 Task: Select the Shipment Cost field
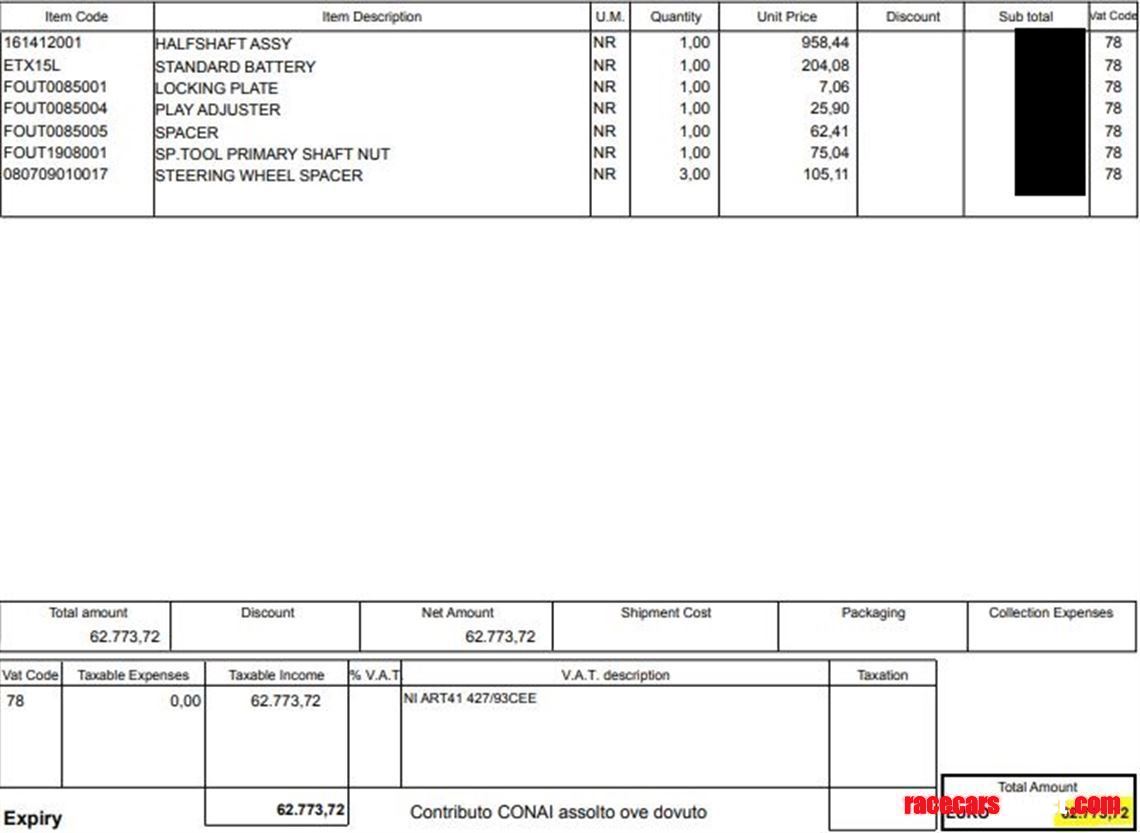point(665,626)
